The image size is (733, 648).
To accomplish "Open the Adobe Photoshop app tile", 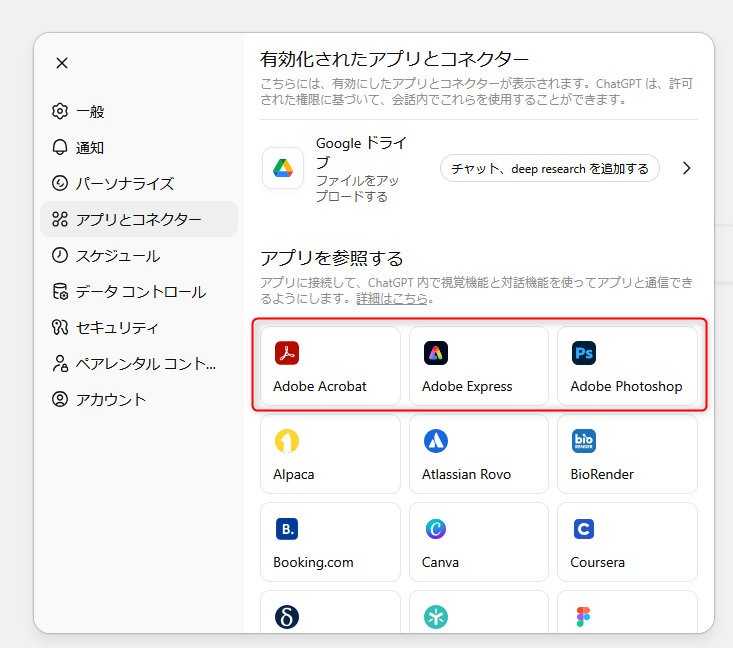I will pos(627,366).
